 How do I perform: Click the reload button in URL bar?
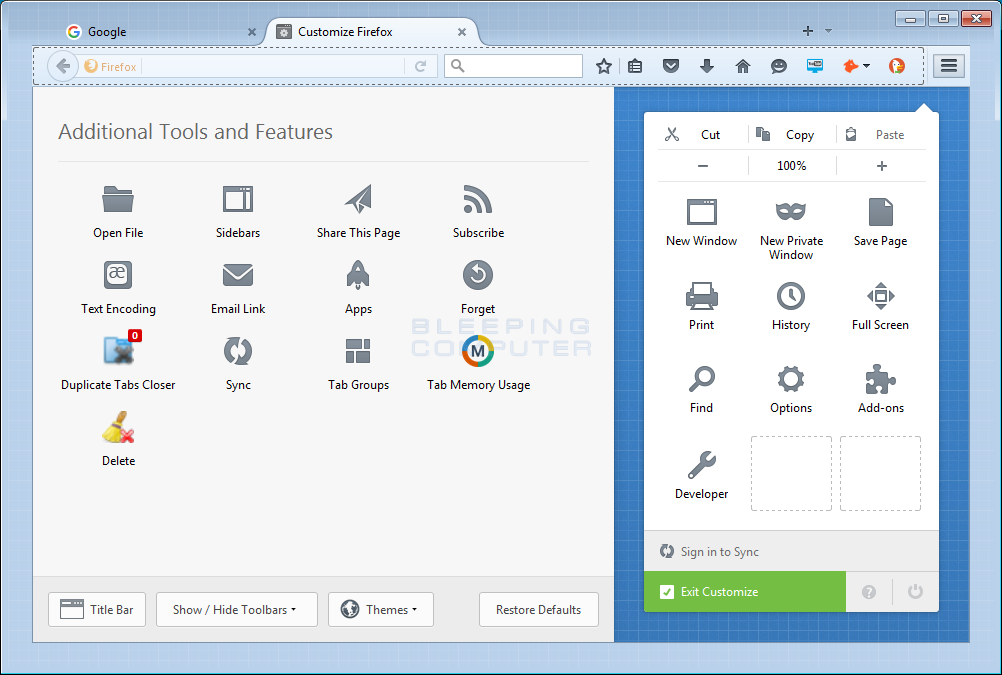coord(420,66)
